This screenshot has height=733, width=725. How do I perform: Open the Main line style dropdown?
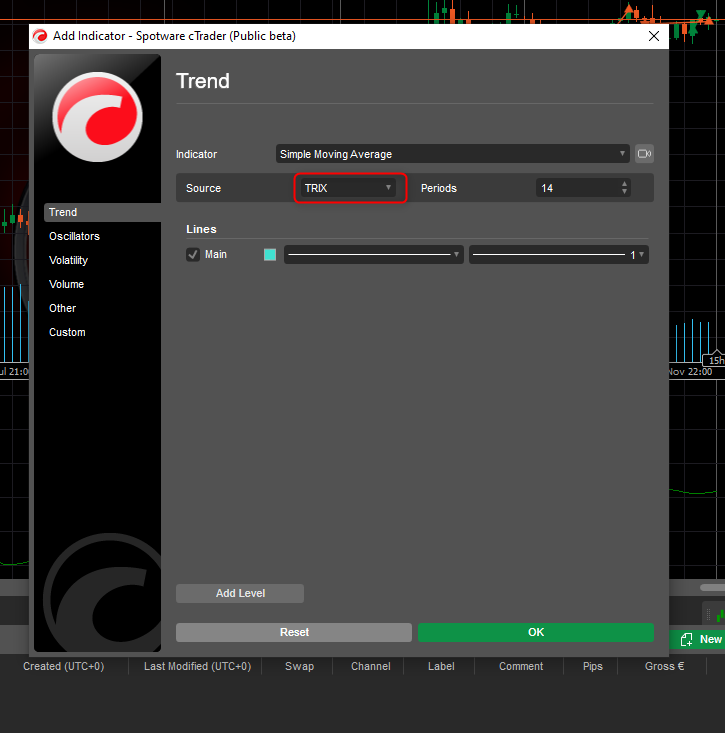(x=374, y=255)
